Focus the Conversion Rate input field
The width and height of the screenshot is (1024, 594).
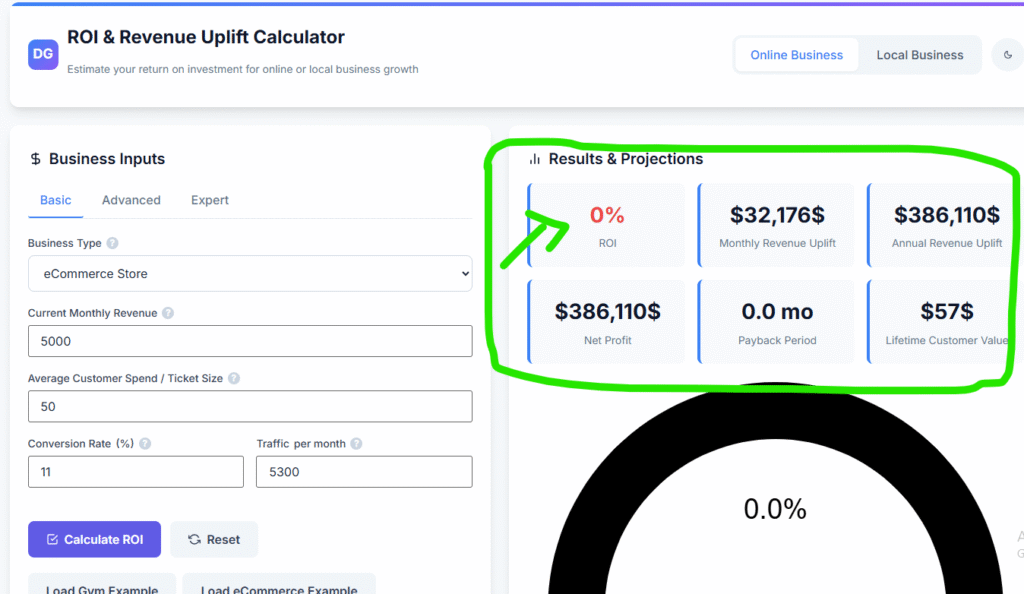point(136,472)
